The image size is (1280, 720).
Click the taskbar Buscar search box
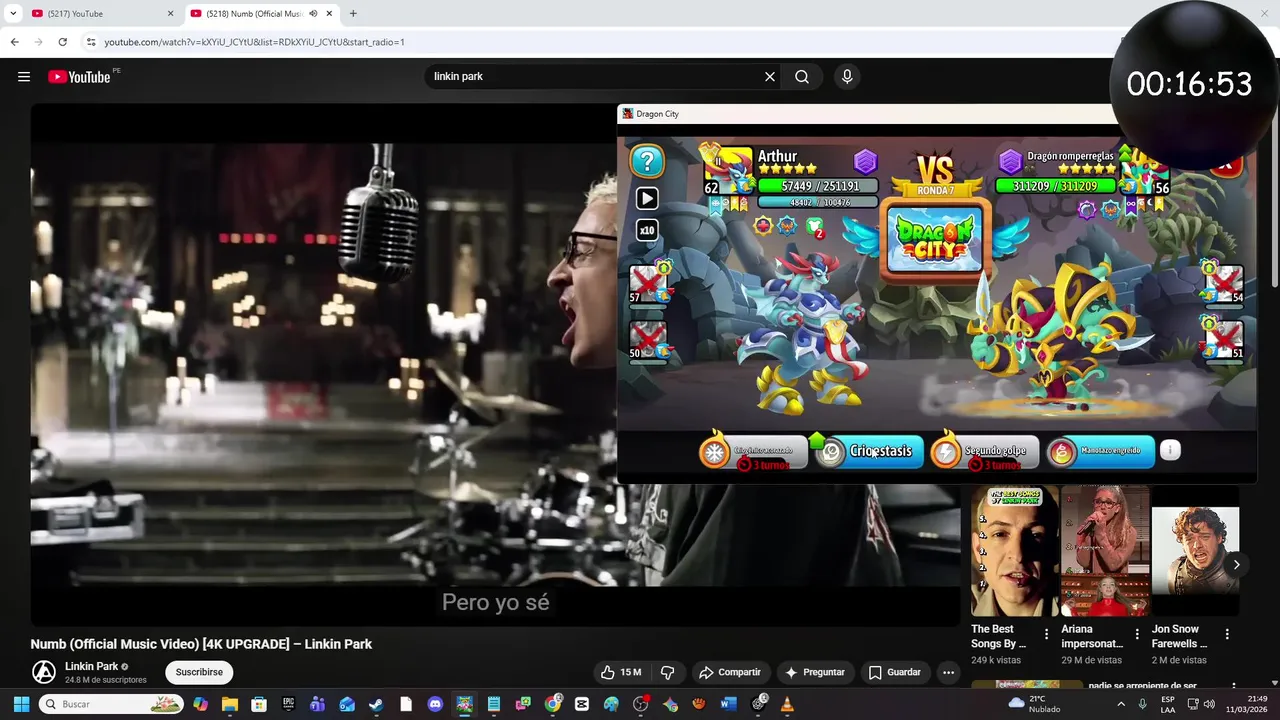[x=111, y=704]
